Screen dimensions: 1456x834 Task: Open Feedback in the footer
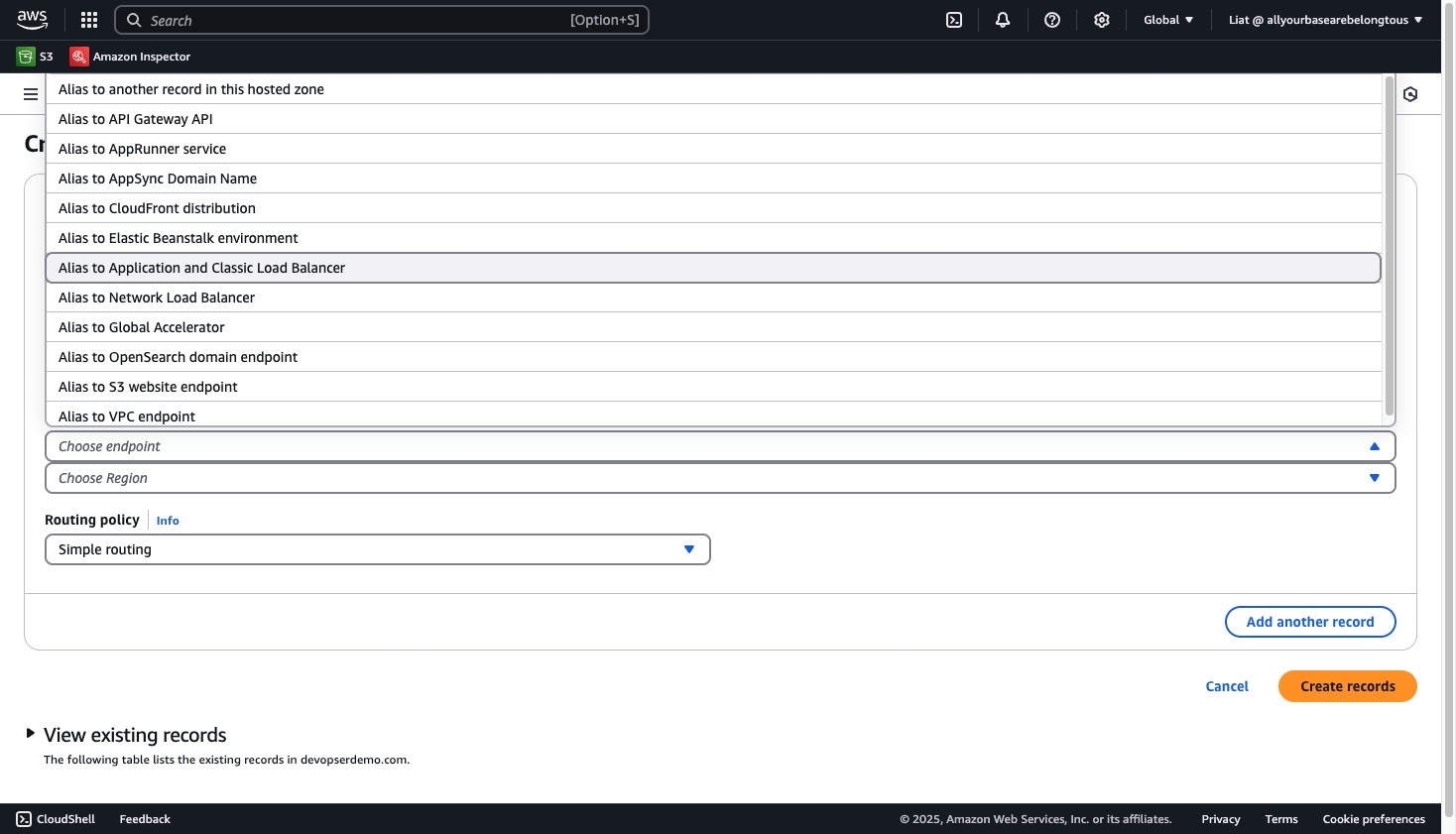145,819
